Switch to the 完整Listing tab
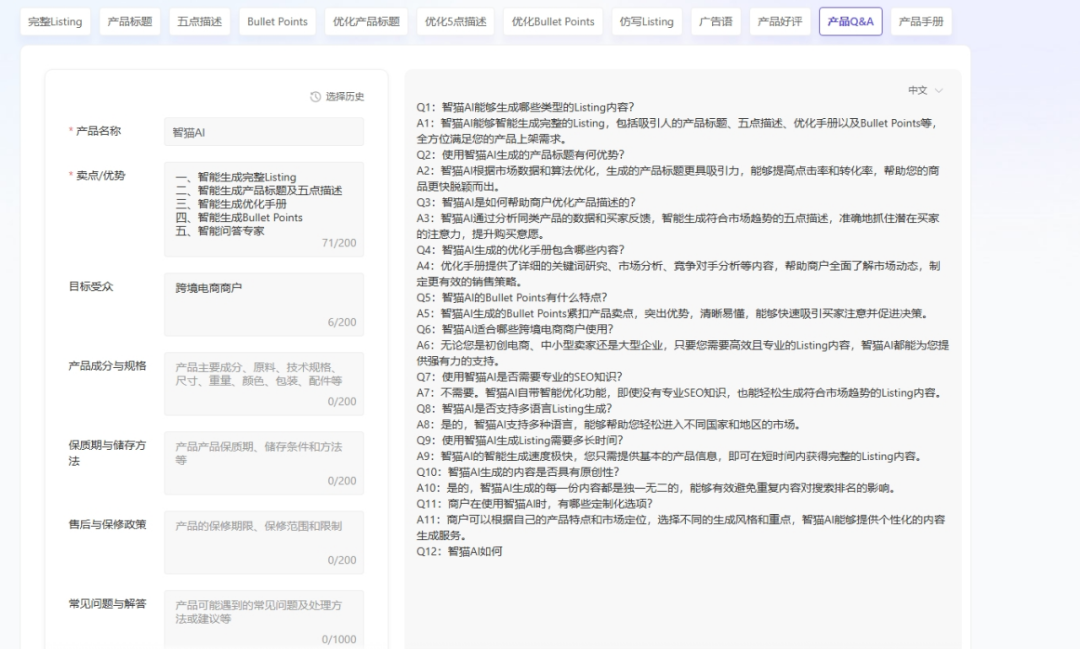Image resolution: width=1080 pixels, height=649 pixels. pos(55,21)
